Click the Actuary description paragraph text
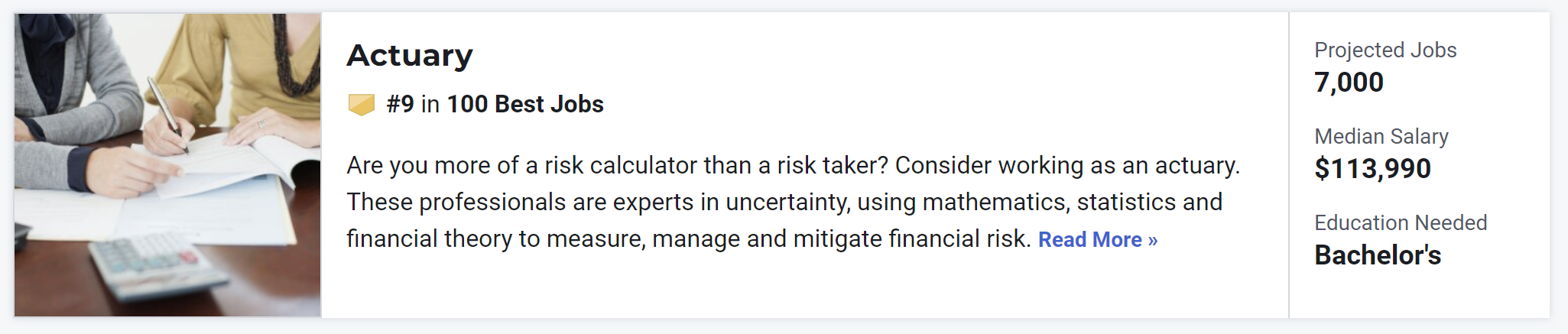The width and height of the screenshot is (1568, 334). (x=794, y=202)
